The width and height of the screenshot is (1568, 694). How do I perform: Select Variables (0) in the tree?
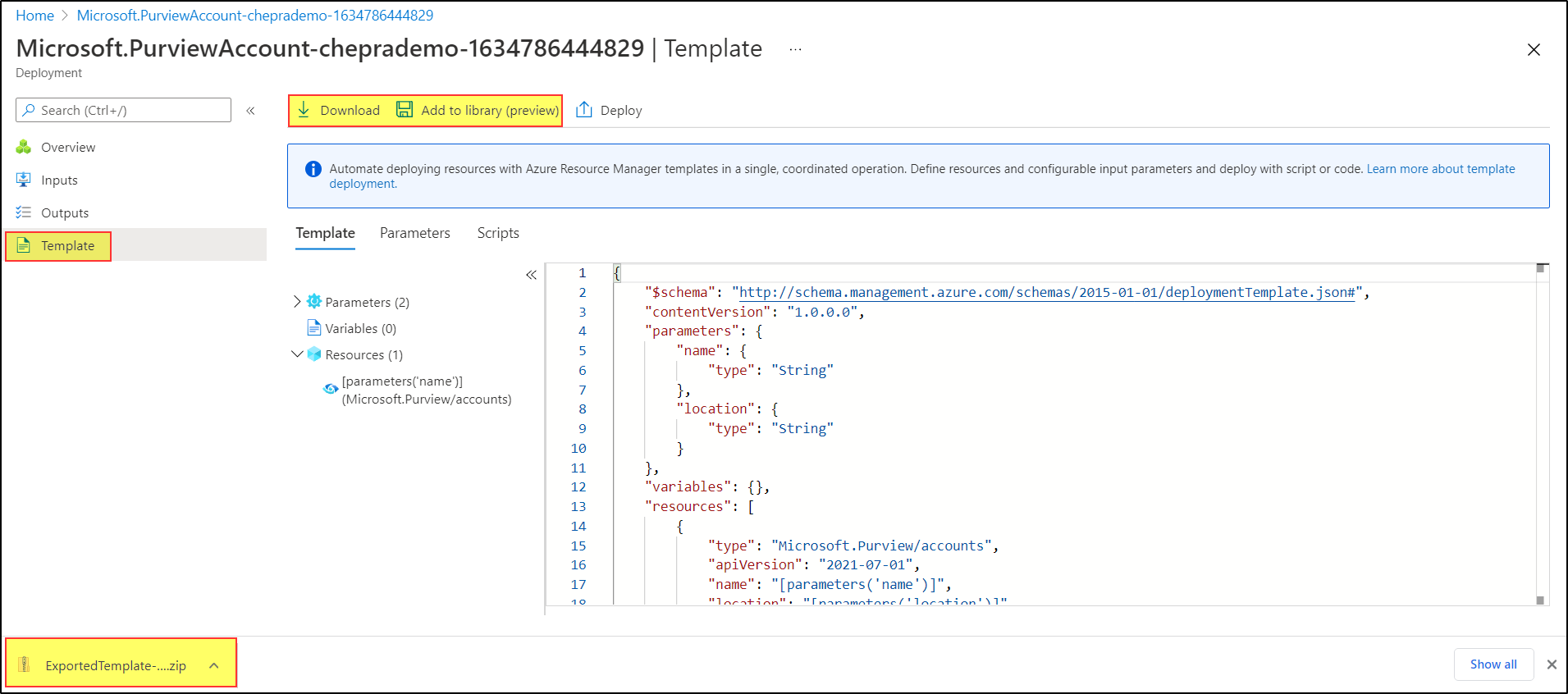(360, 328)
